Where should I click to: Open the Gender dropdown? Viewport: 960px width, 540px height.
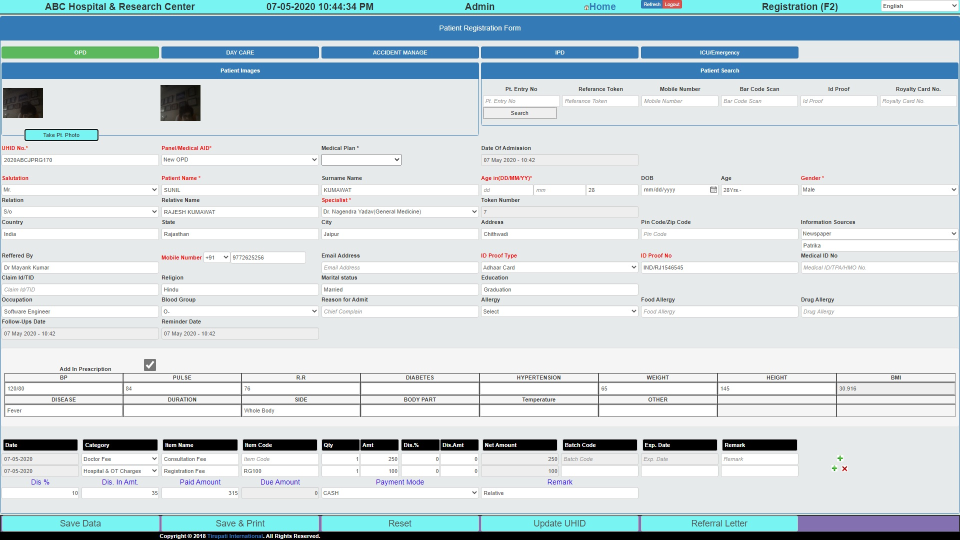pos(879,190)
